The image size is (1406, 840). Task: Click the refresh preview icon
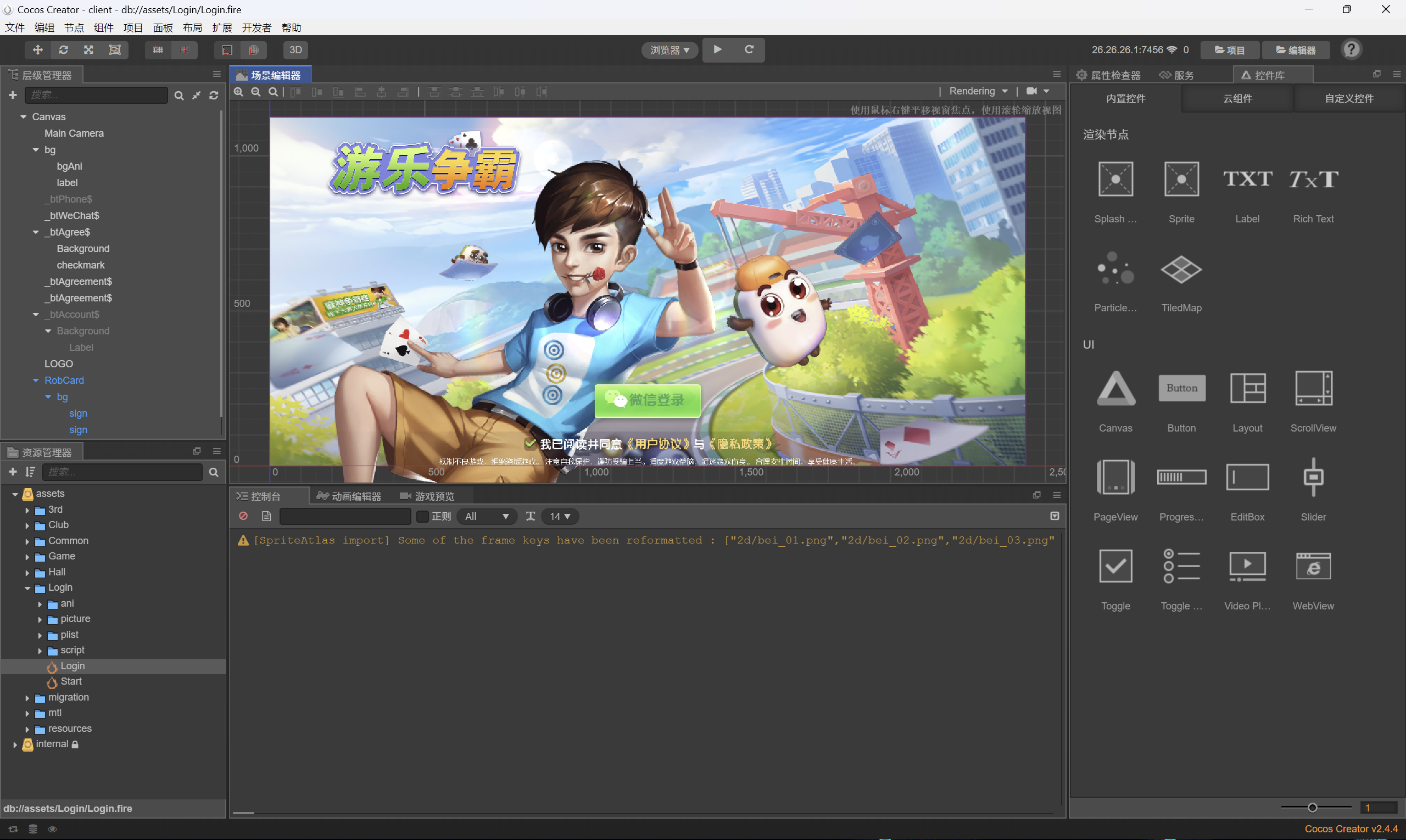click(x=749, y=50)
